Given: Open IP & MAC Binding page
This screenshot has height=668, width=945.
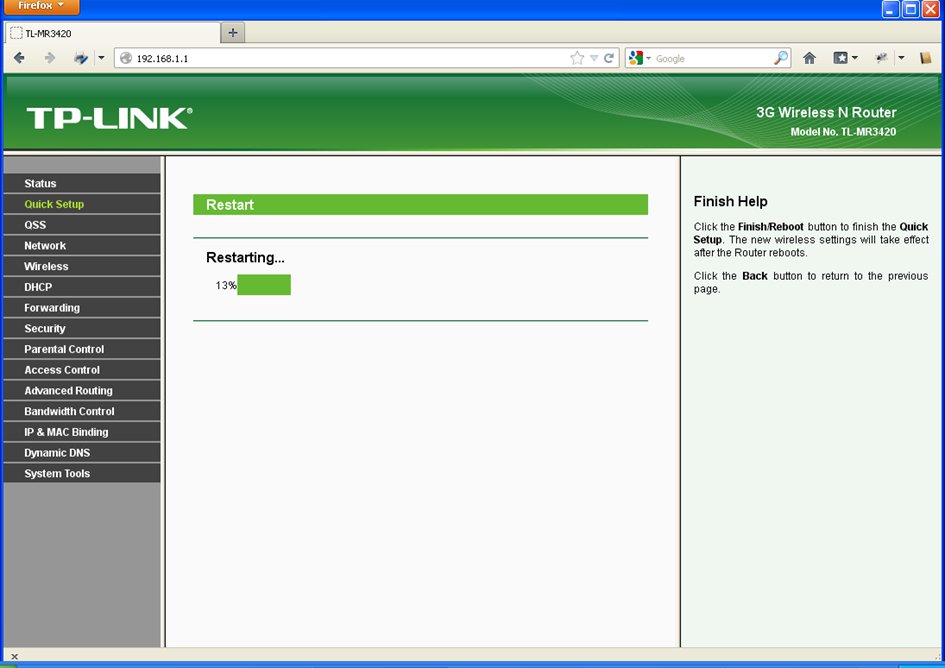Looking at the screenshot, I should click(82, 432).
